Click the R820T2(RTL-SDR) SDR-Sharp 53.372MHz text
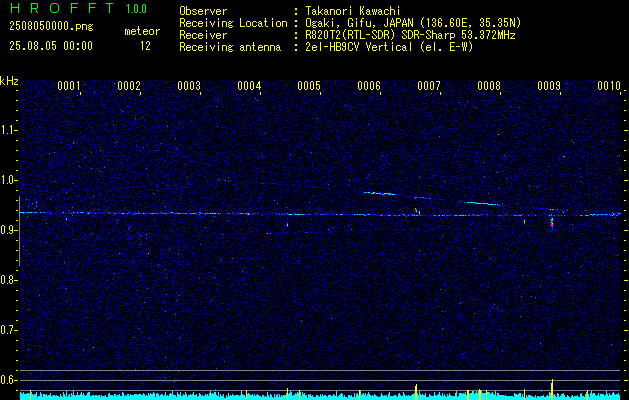 410,35
